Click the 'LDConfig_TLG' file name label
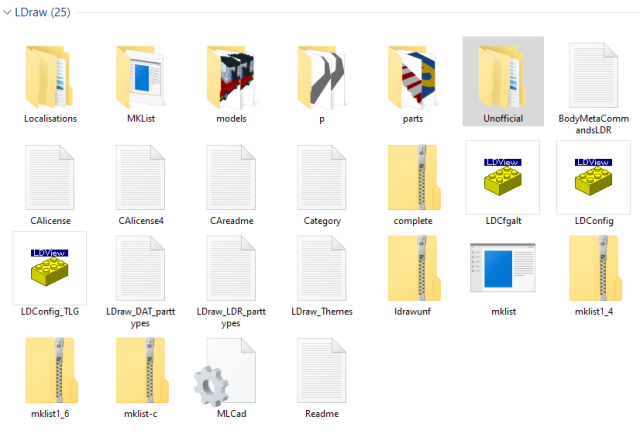640x434 pixels. pos(50,312)
